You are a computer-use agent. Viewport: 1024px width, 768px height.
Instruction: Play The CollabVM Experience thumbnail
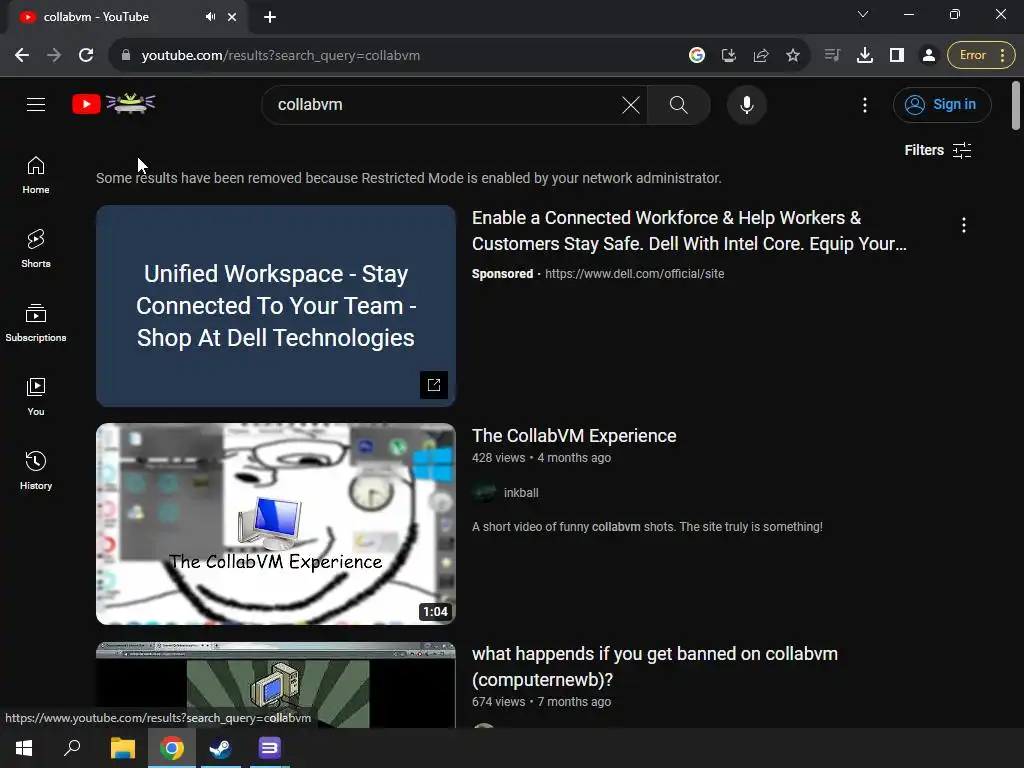coord(276,524)
